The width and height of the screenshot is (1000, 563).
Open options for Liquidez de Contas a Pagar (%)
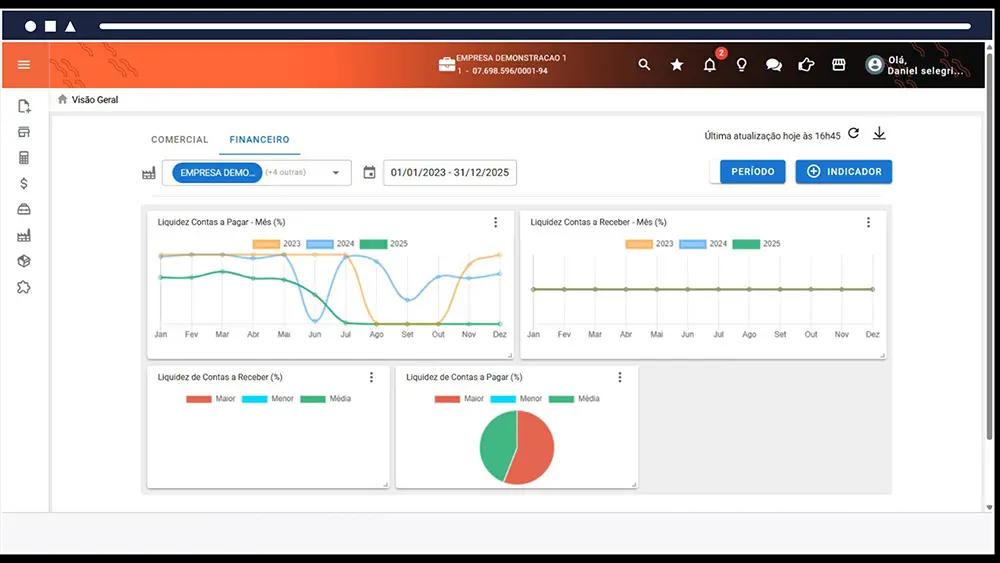[x=619, y=377]
